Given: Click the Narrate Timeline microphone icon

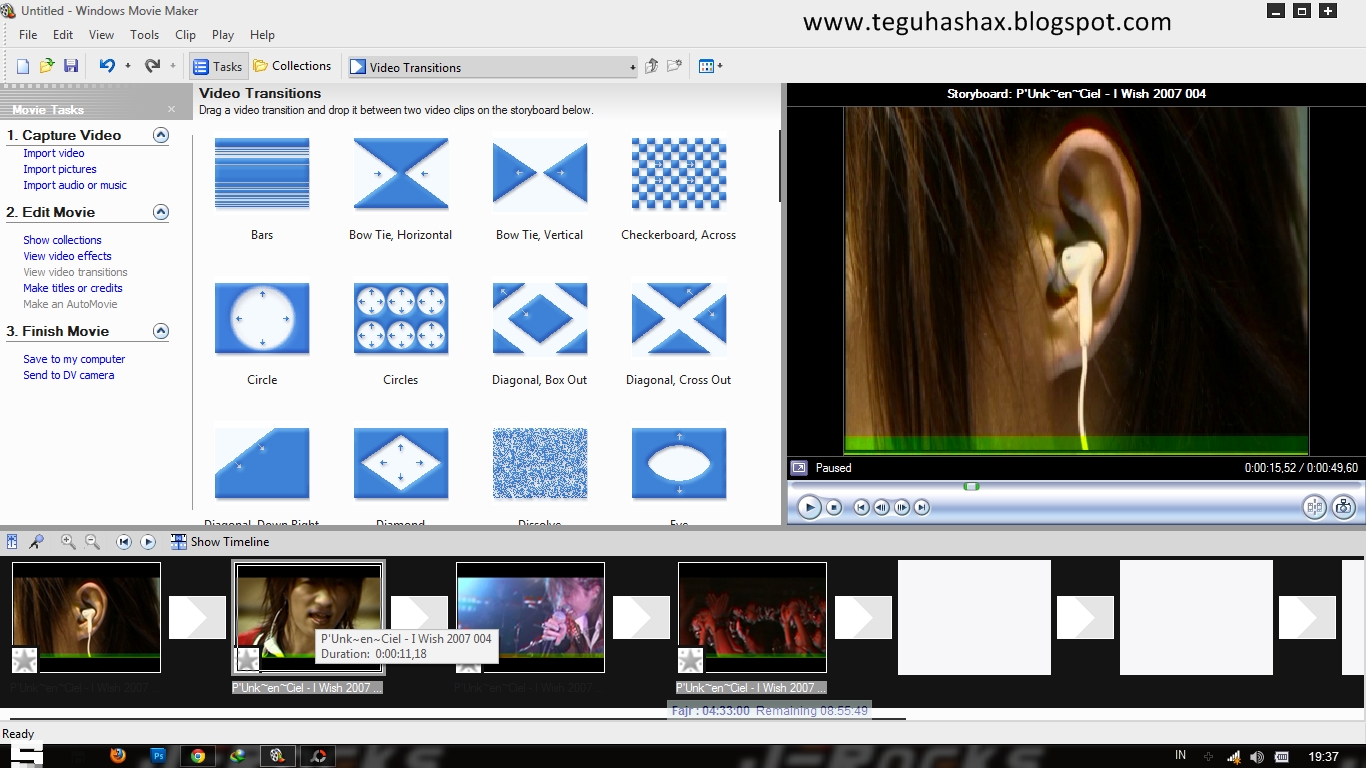Looking at the screenshot, I should (36, 541).
